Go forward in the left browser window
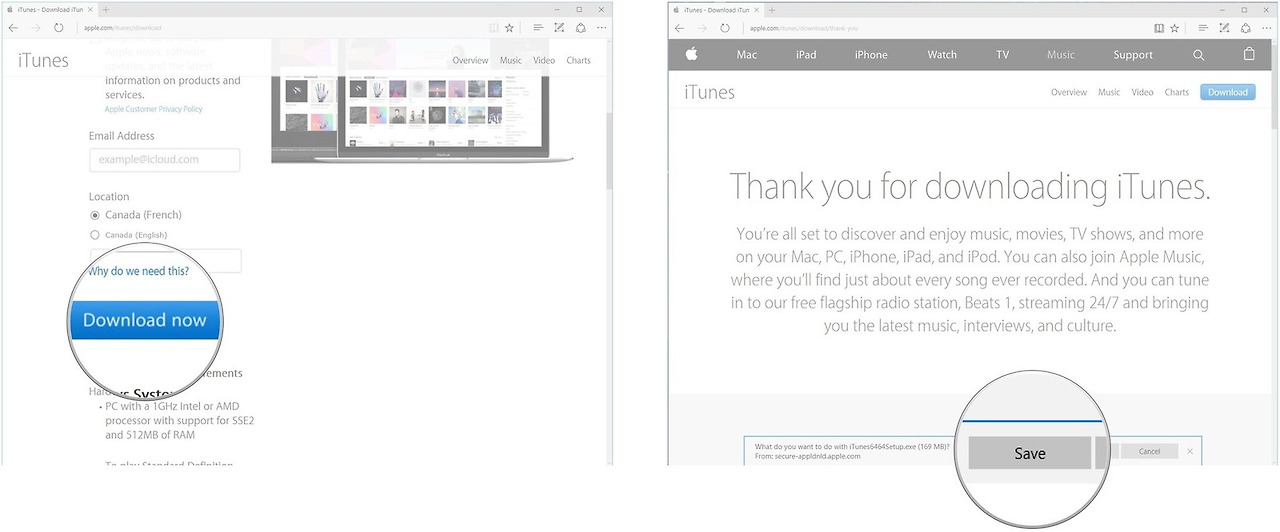The height and width of the screenshot is (532, 1280). click(36, 28)
